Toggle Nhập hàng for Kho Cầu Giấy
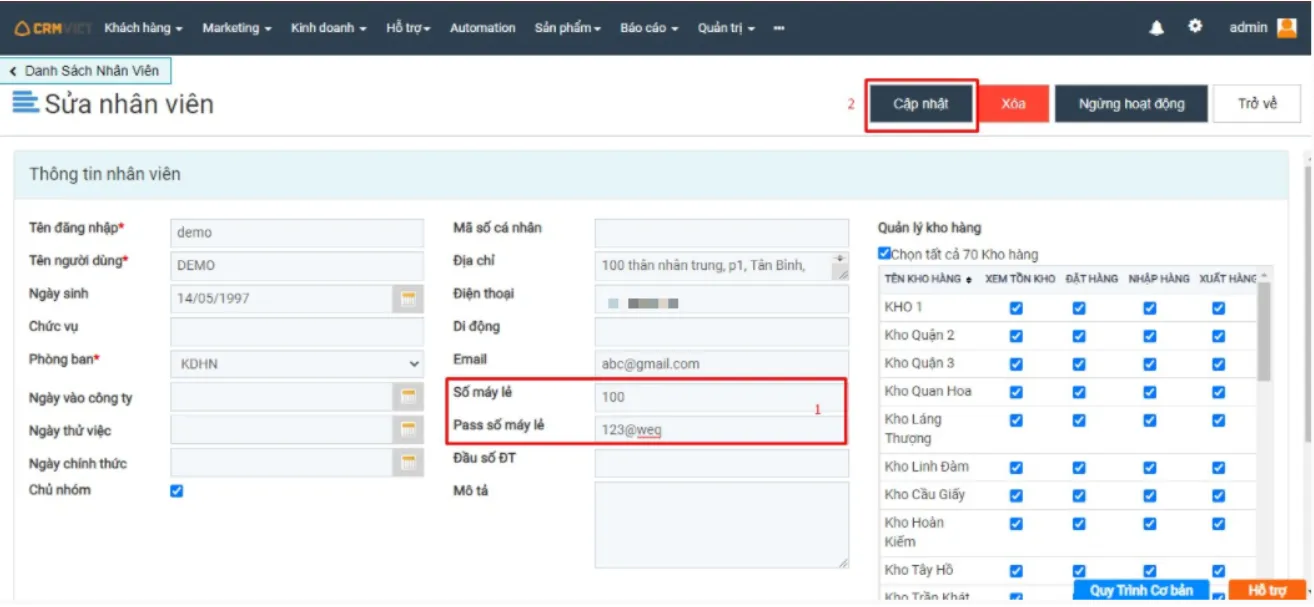This screenshot has width=1314, height=607. (1150, 495)
